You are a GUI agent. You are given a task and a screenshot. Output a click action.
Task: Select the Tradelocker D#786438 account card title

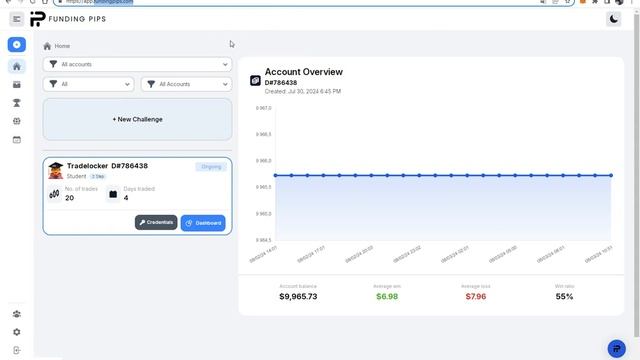click(107, 166)
